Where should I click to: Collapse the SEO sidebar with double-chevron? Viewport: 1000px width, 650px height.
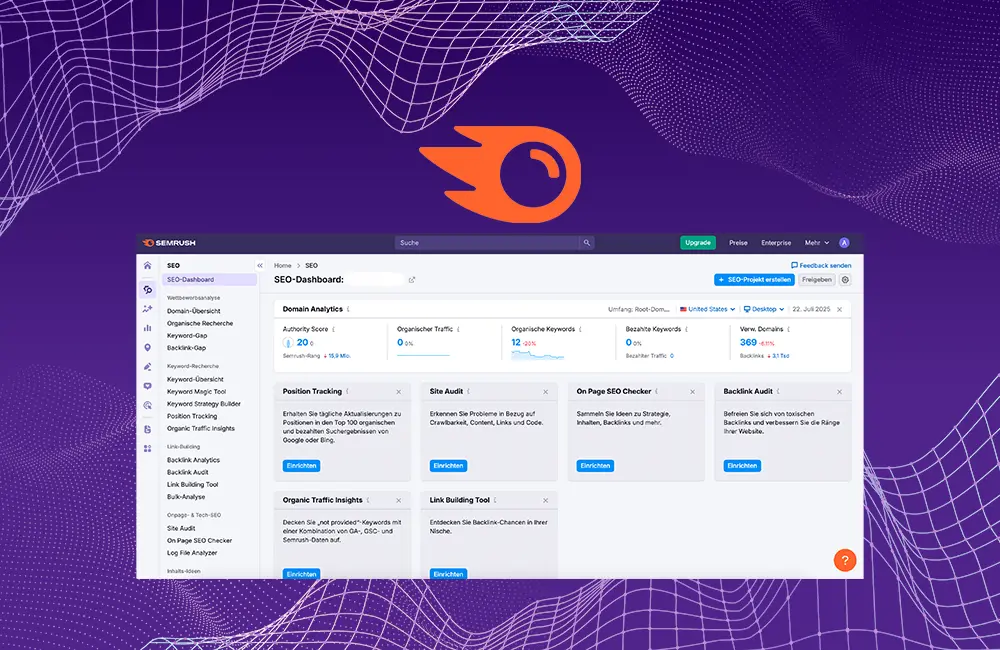[260, 265]
